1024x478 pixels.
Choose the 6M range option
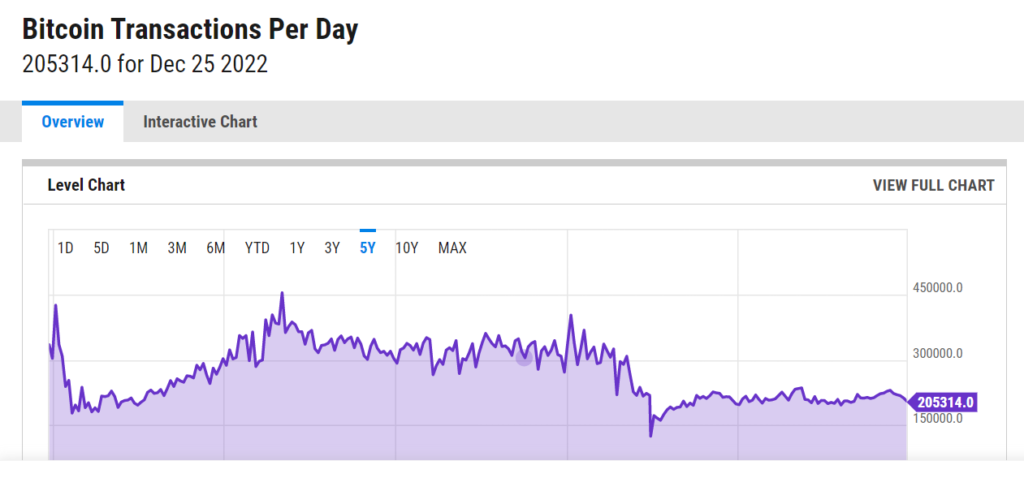[x=215, y=248]
